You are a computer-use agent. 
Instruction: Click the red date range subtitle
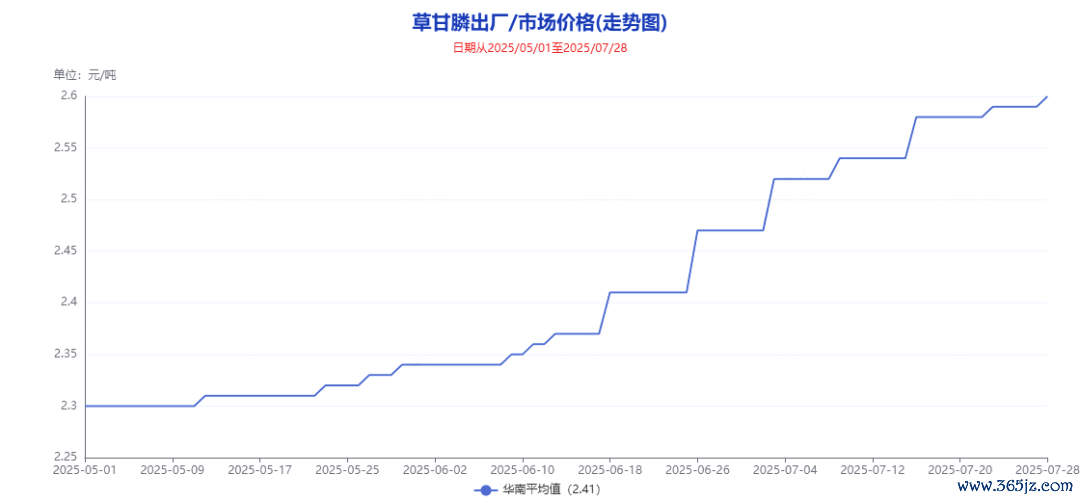pyautogui.click(x=540, y=48)
